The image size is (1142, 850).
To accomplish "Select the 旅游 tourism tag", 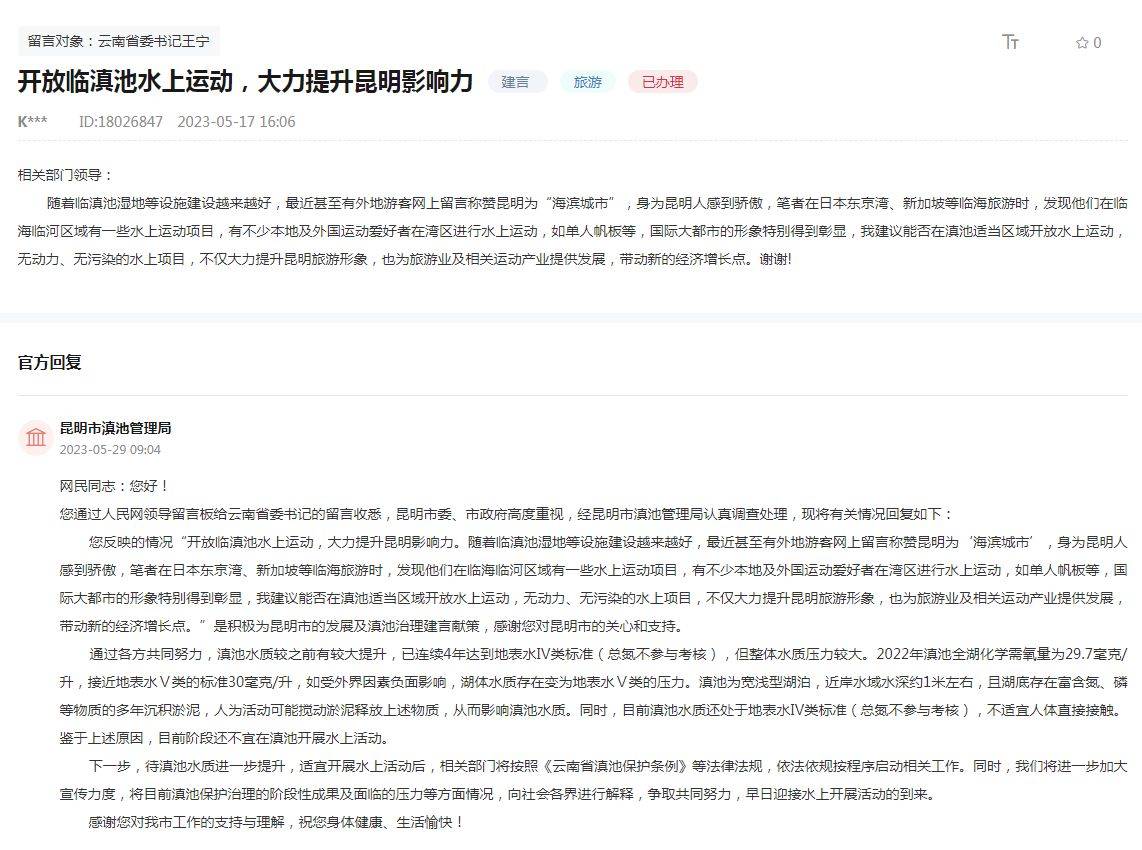I will 588,82.
